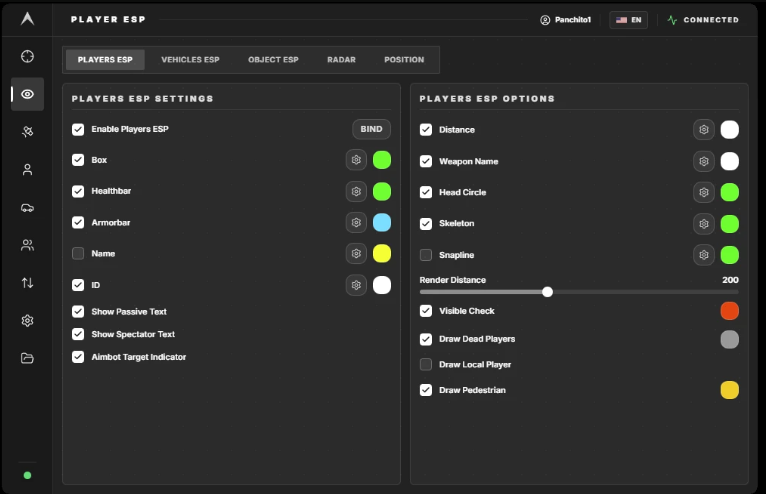Open the yellow Name color swatch

(382, 254)
